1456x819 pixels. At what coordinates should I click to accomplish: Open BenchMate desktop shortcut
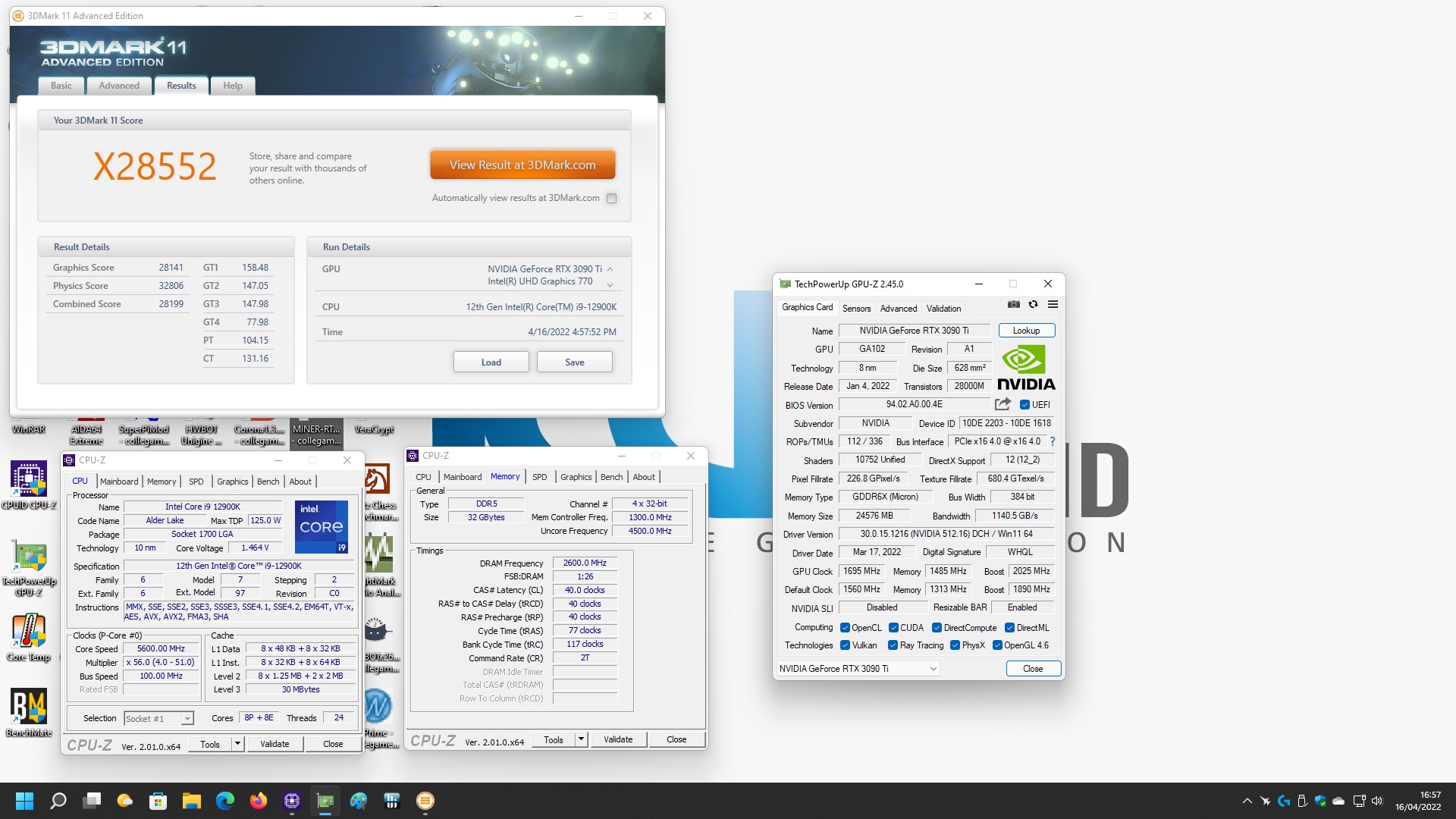click(x=29, y=713)
